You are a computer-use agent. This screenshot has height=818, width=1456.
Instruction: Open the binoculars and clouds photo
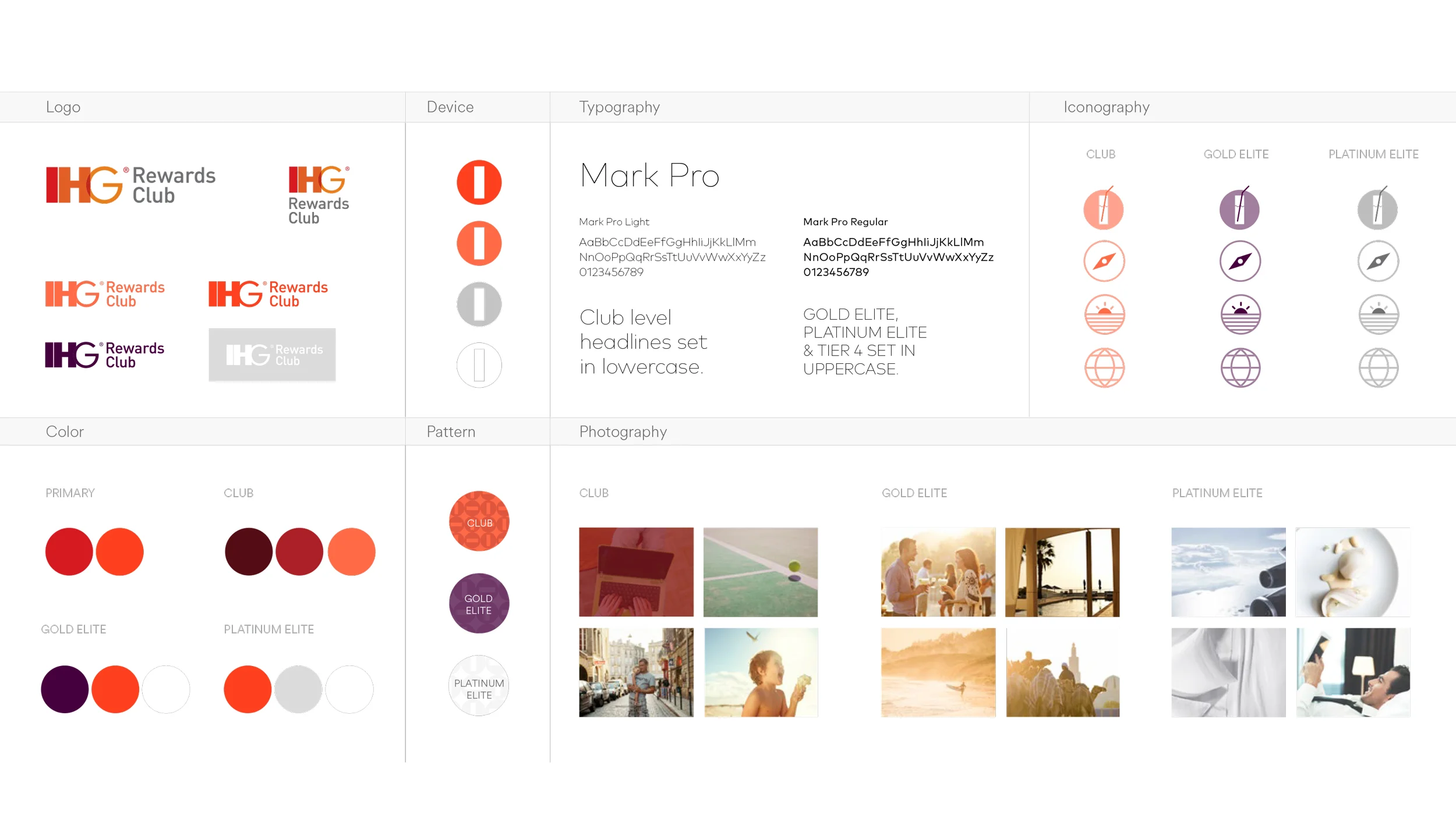coord(1228,572)
